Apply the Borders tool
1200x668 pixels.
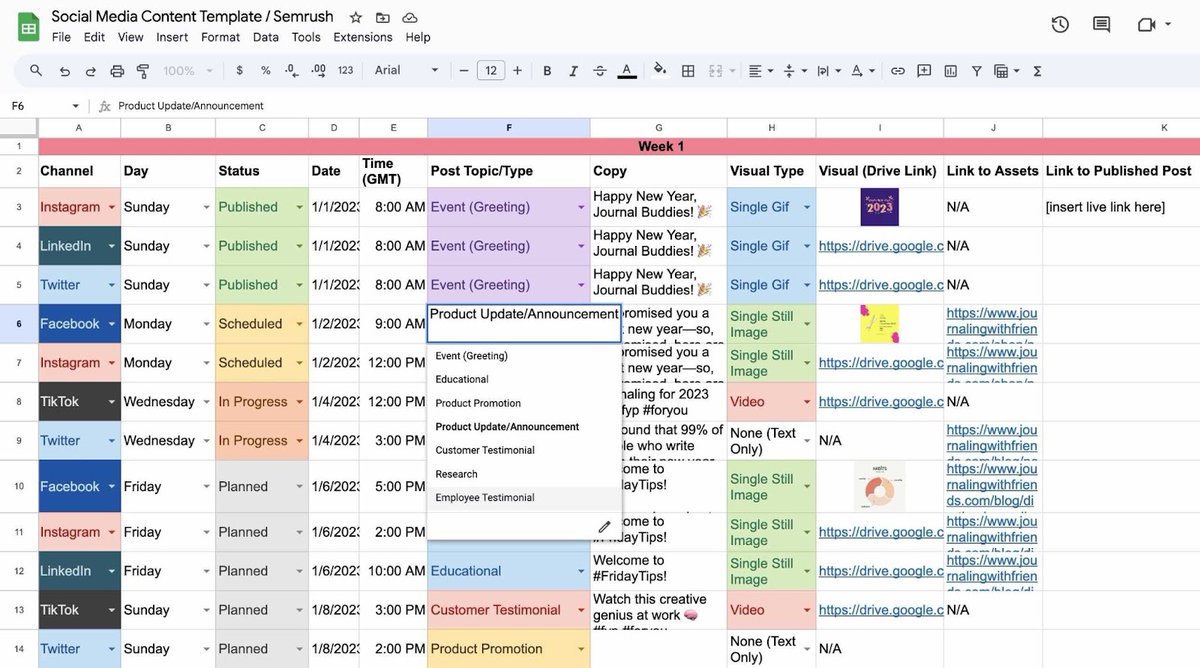[687, 70]
